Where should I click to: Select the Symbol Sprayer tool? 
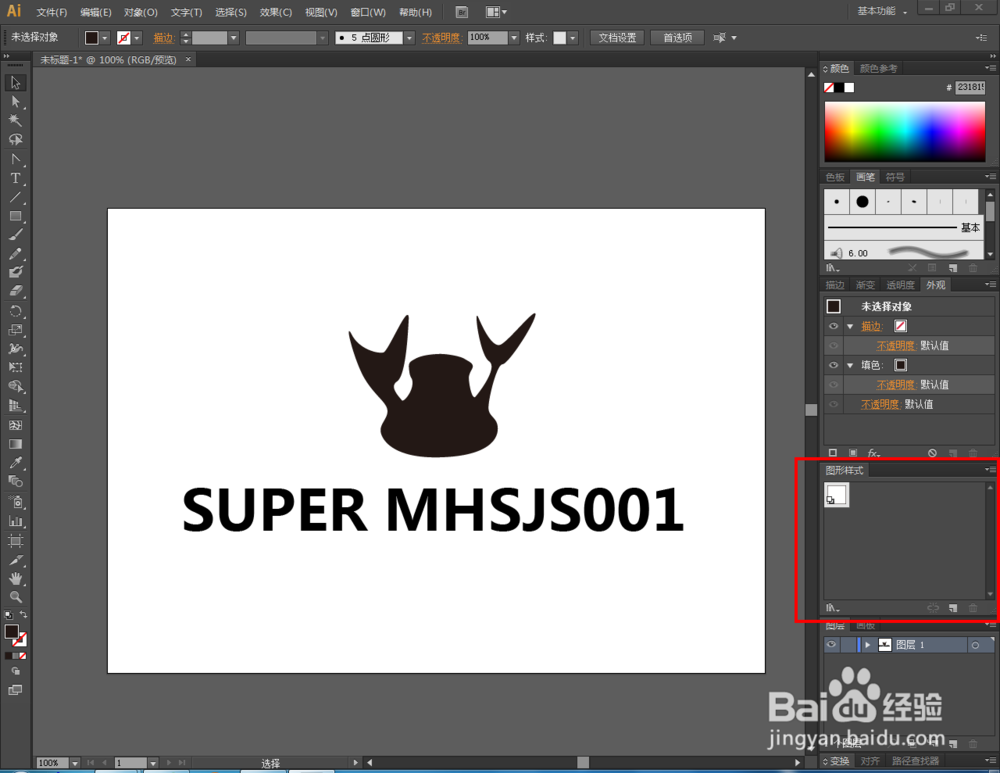(x=15, y=502)
